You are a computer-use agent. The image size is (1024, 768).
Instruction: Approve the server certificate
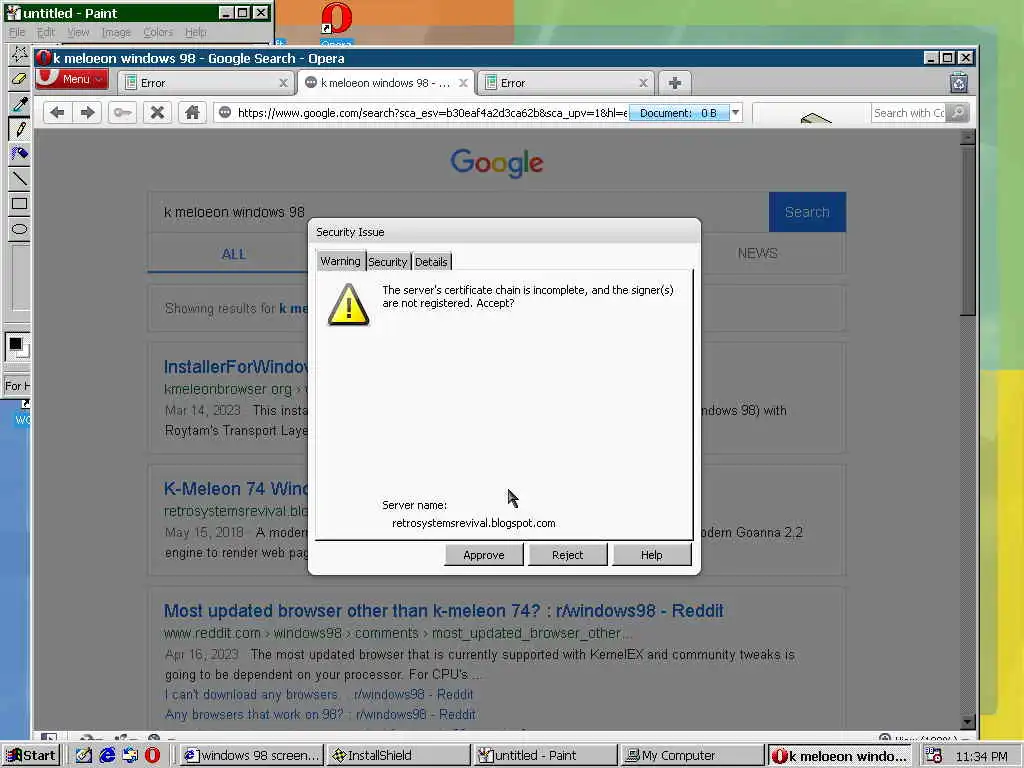[x=483, y=555]
